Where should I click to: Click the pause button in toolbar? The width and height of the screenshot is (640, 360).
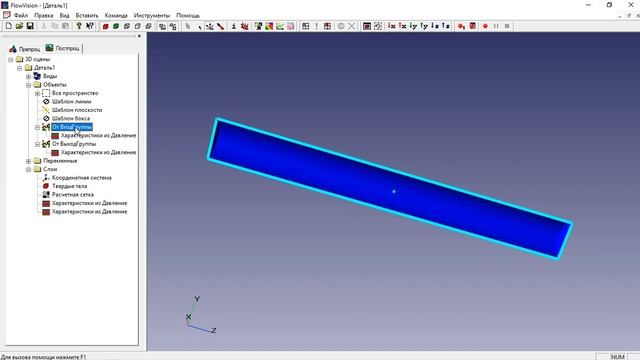(x=496, y=26)
